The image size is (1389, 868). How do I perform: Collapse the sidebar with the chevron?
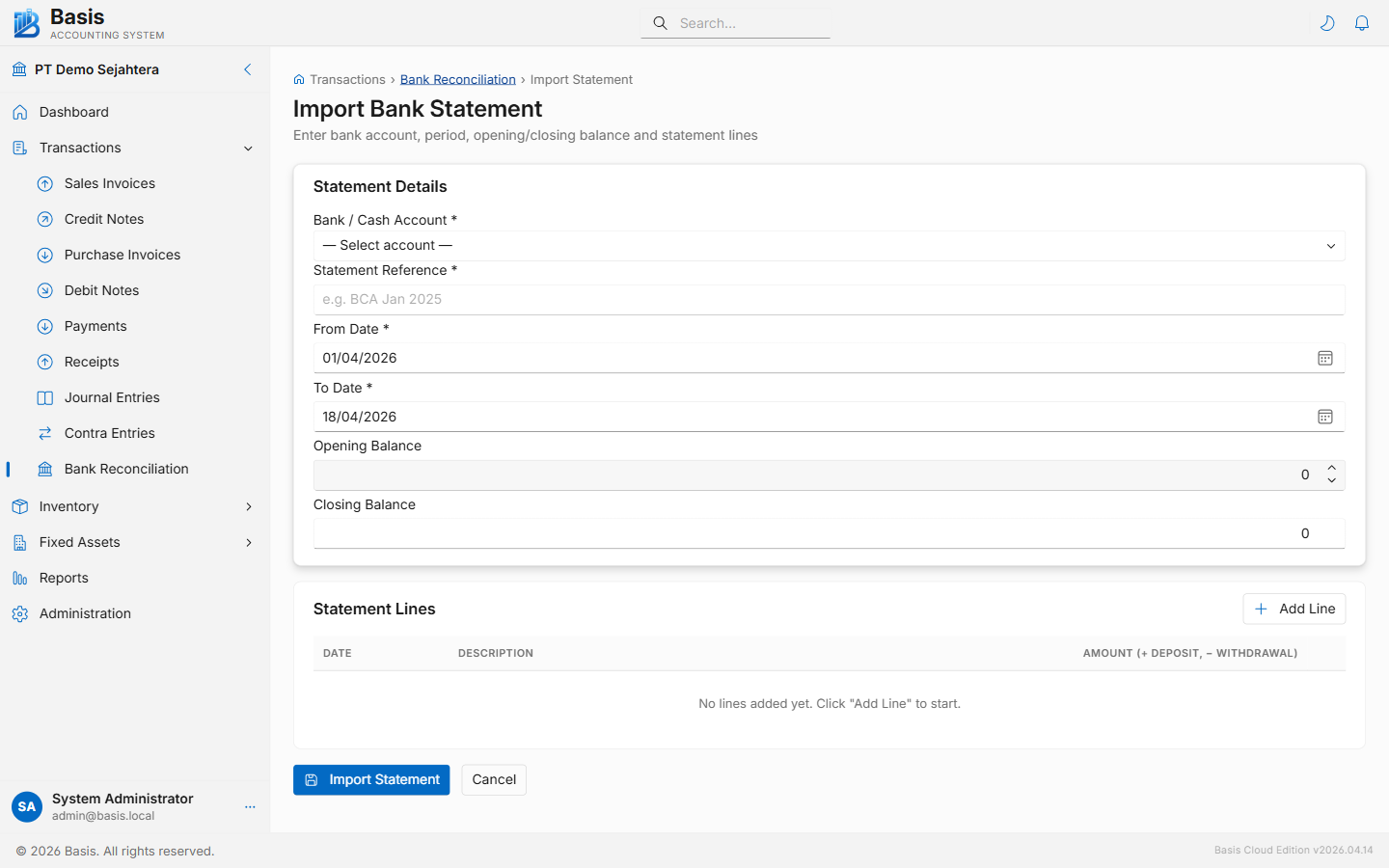[x=247, y=69]
